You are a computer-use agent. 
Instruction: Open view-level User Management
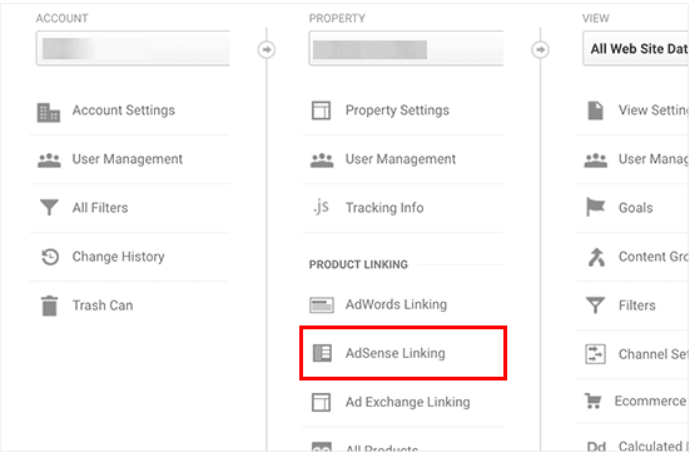[653, 159]
